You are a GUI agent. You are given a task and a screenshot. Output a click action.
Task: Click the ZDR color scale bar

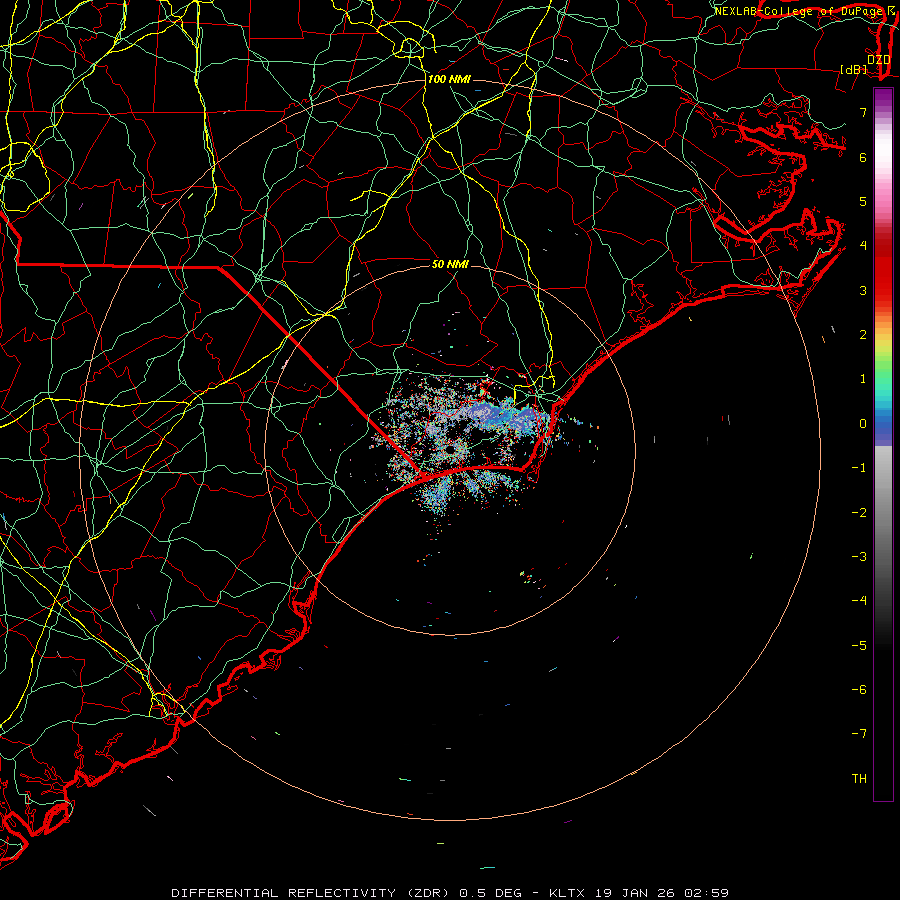coord(883,444)
